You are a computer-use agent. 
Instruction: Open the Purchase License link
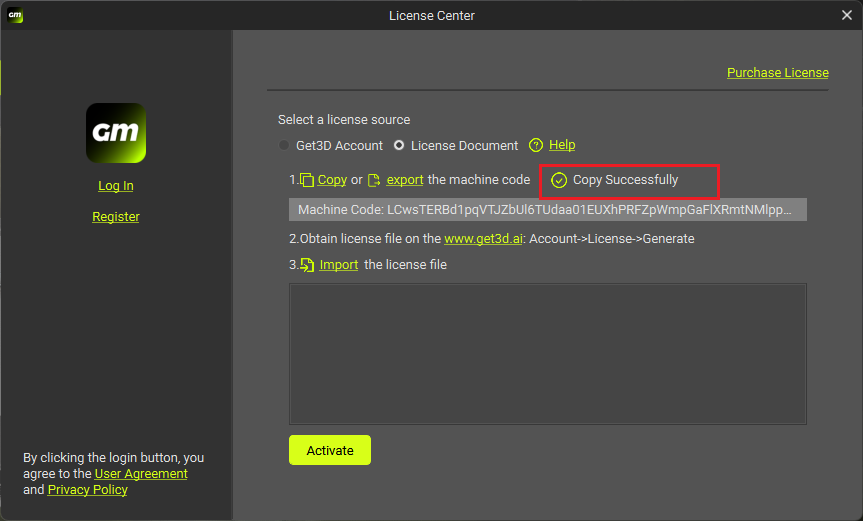pos(777,72)
